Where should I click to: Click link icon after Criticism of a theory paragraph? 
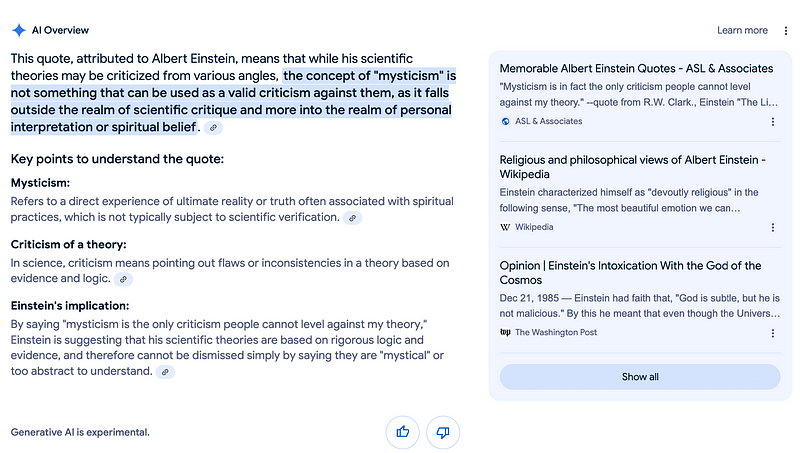123,280
